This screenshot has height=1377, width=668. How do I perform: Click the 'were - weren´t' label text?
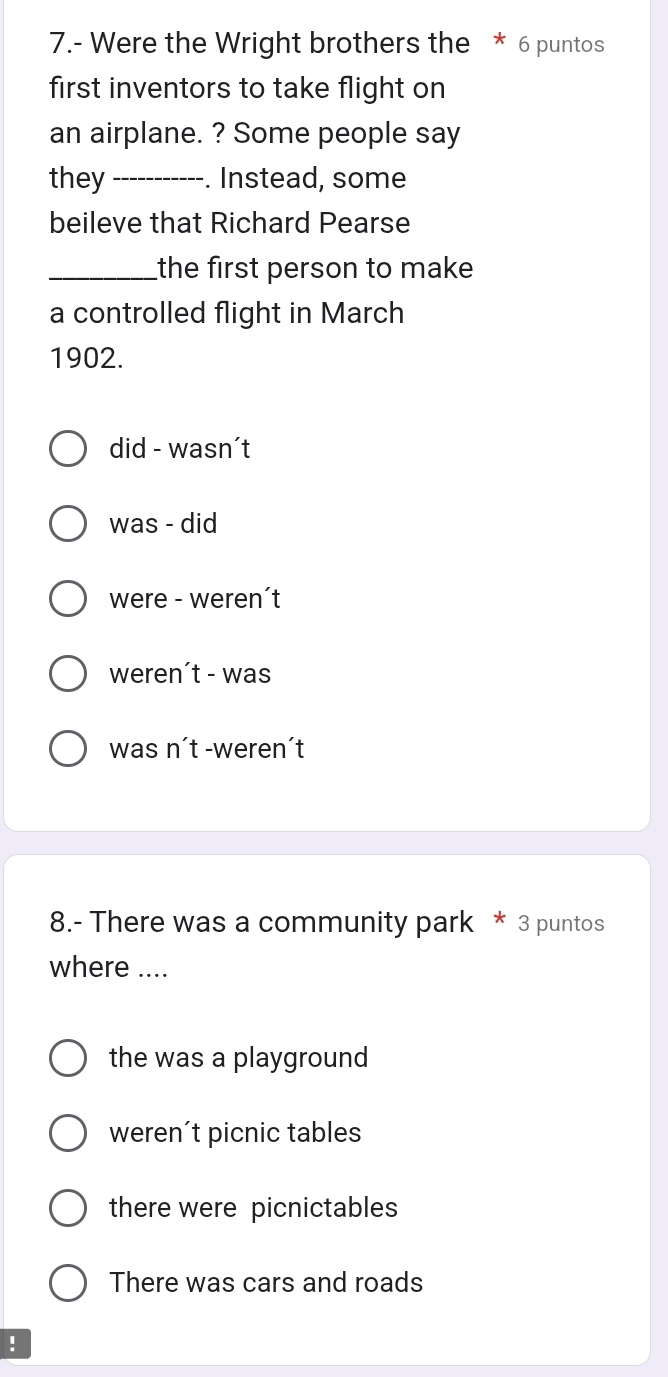(x=195, y=599)
